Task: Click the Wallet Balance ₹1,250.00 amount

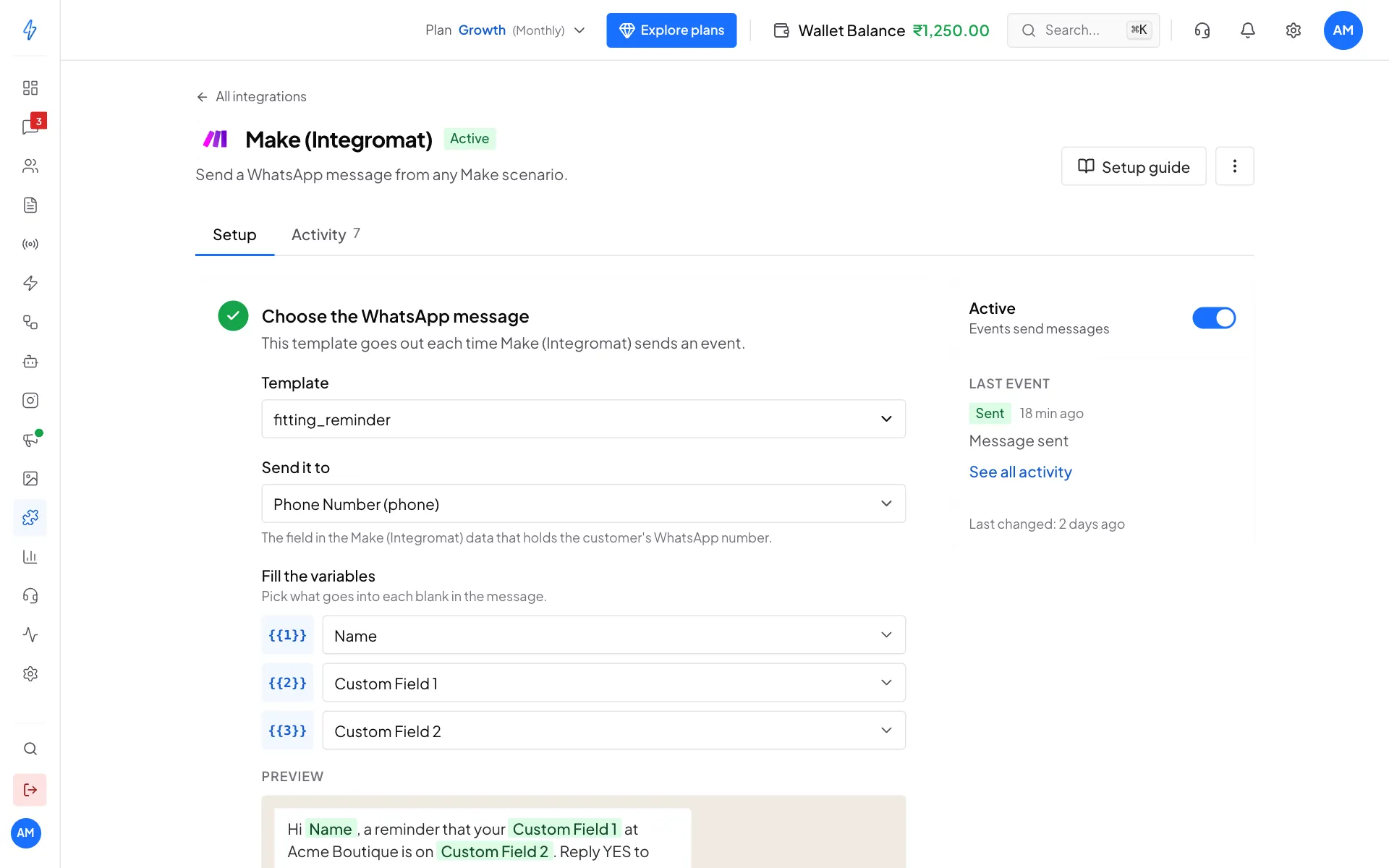Action: pyautogui.click(x=951, y=30)
